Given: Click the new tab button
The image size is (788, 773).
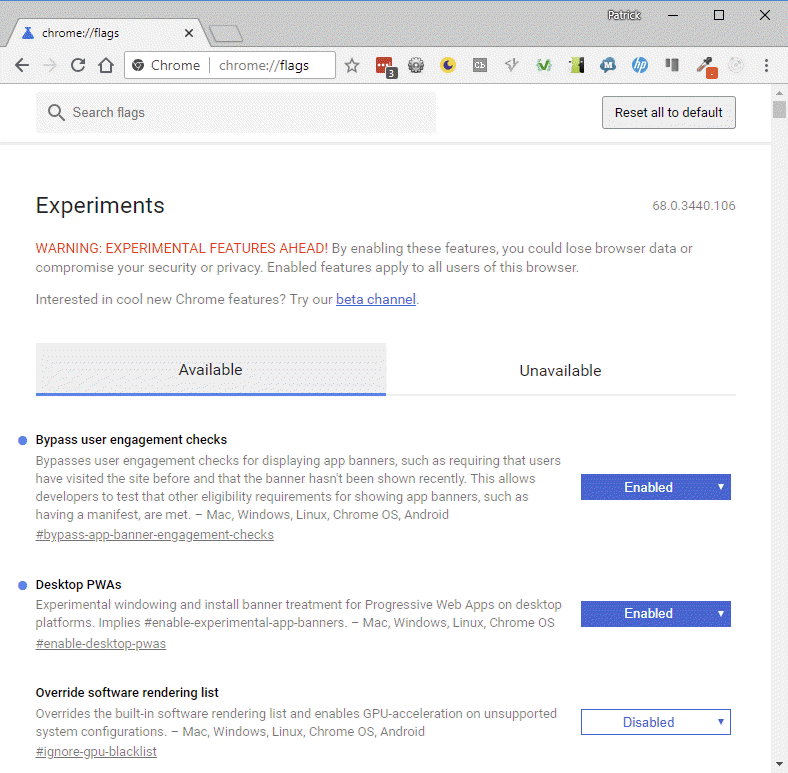Looking at the screenshot, I should coord(226,34).
